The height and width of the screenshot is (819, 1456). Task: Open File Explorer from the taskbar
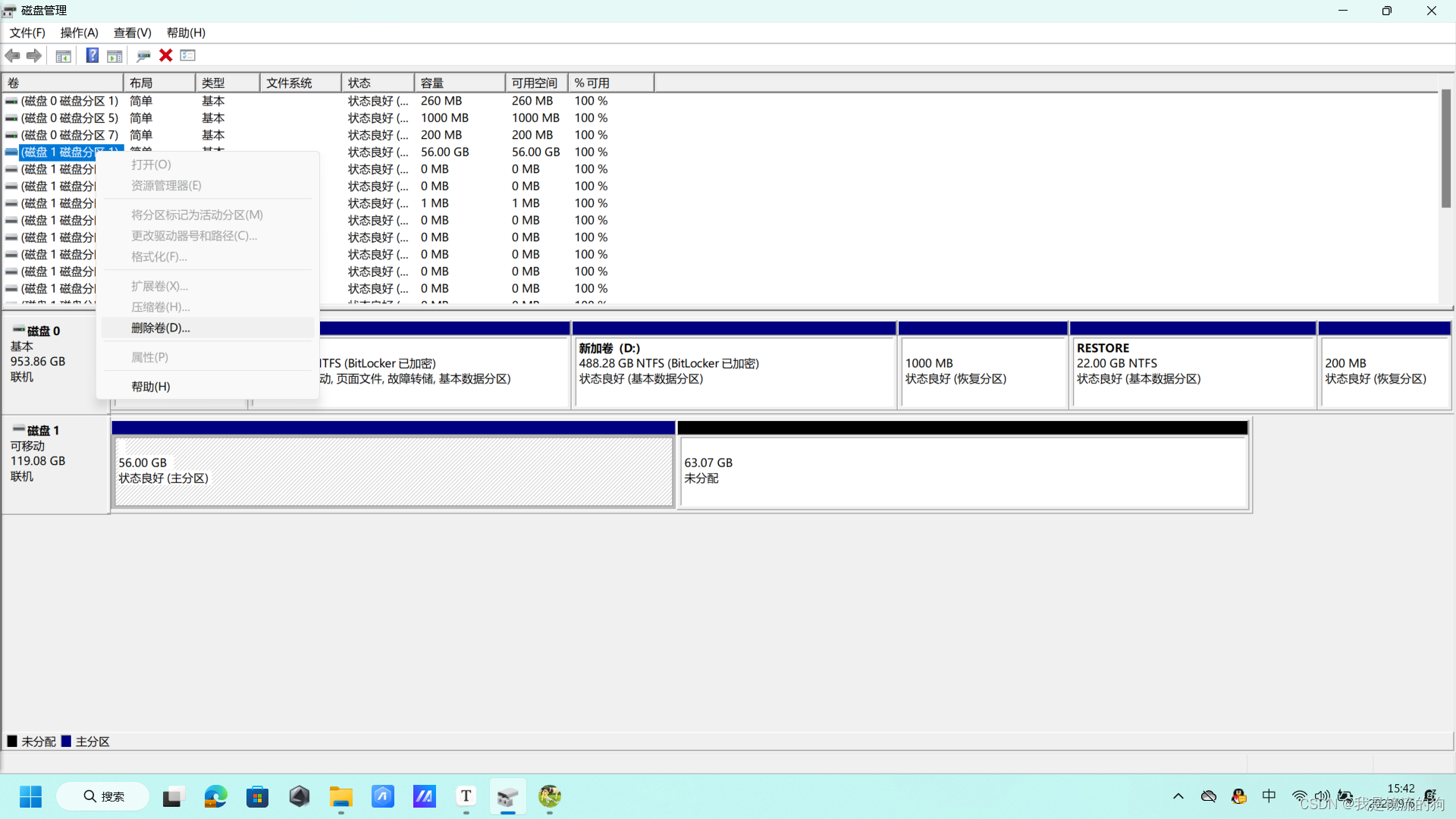point(340,796)
